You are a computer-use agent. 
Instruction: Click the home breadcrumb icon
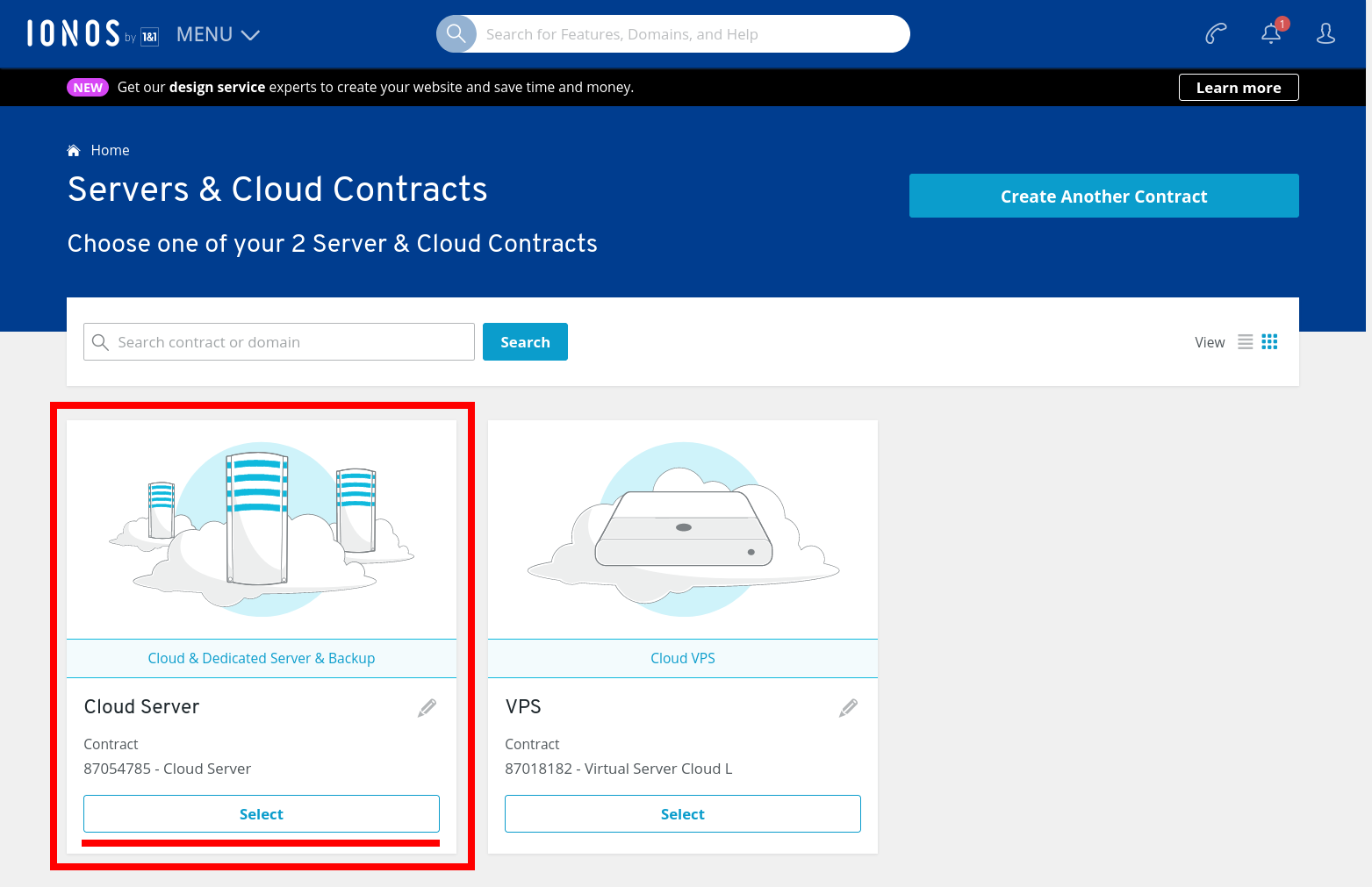[x=74, y=151]
